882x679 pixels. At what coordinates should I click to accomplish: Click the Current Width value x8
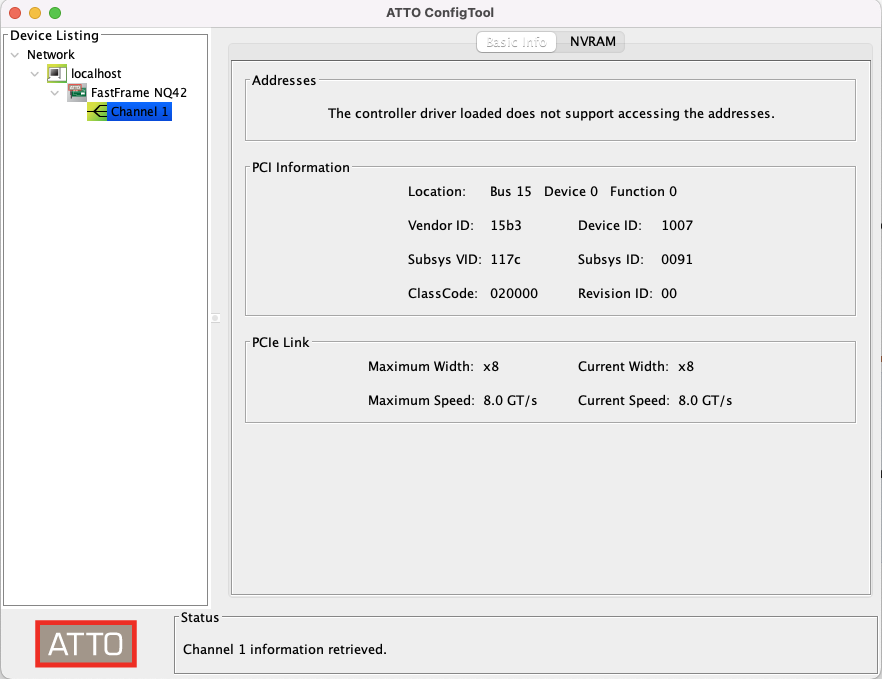686,367
